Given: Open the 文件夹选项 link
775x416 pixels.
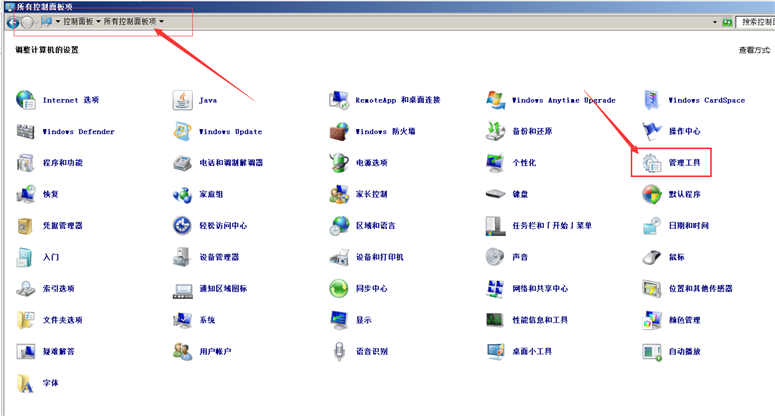Looking at the screenshot, I should 63,320.
